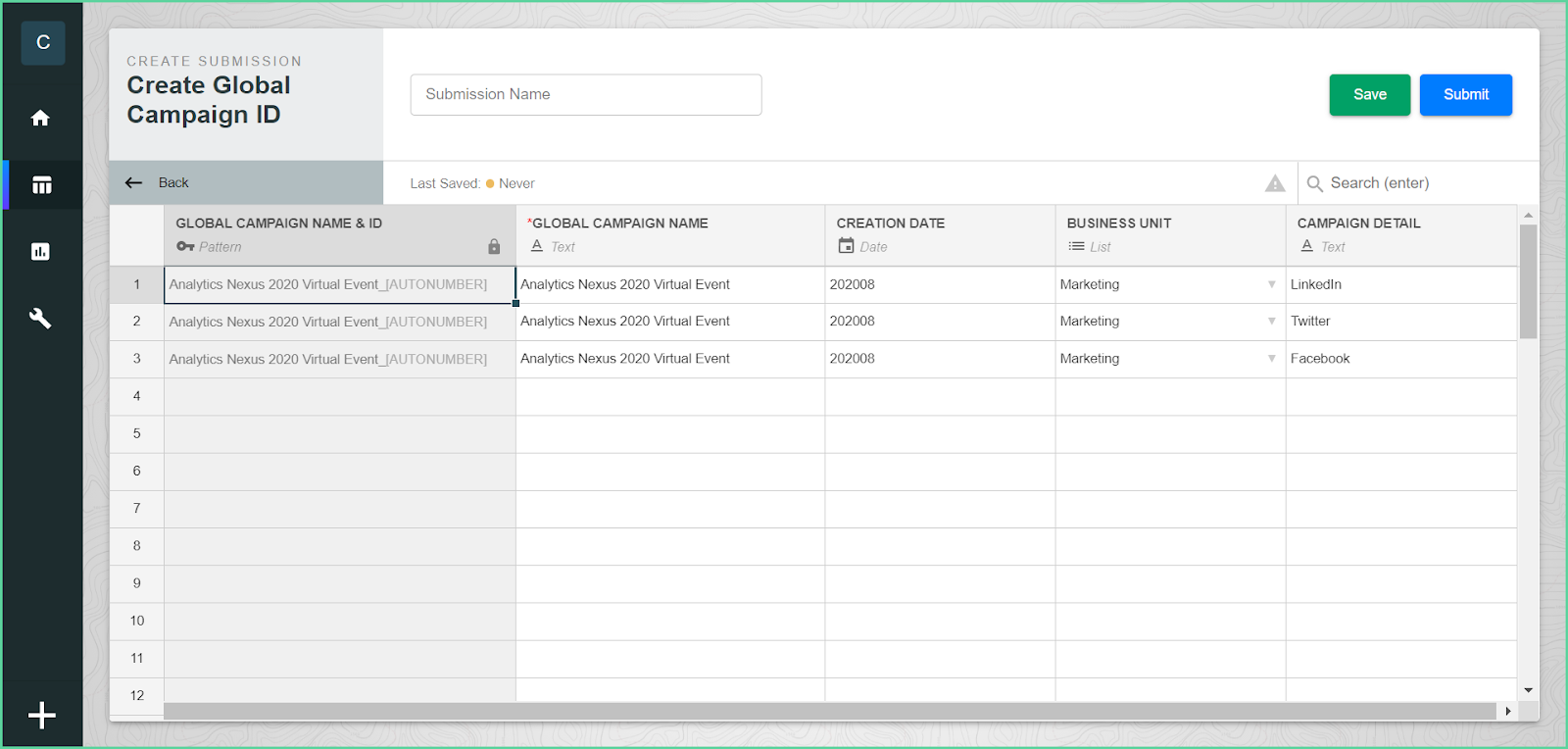
Task: Click the back arrow icon
Action: pos(134,182)
